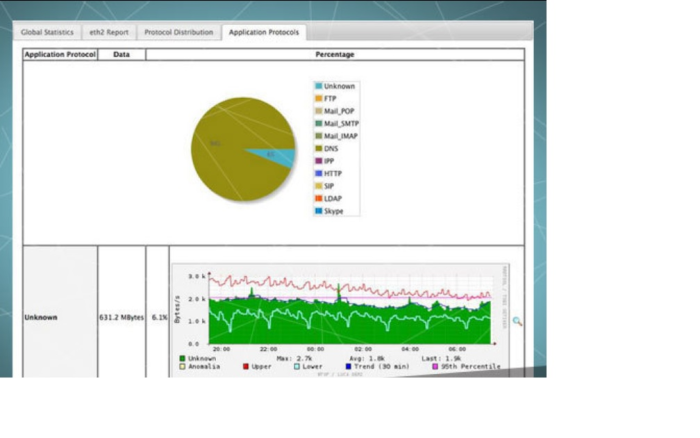This screenshot has height=438, width=700.
Task: Click the Trend (30 min) legend swatch
Action: (348, 367)
